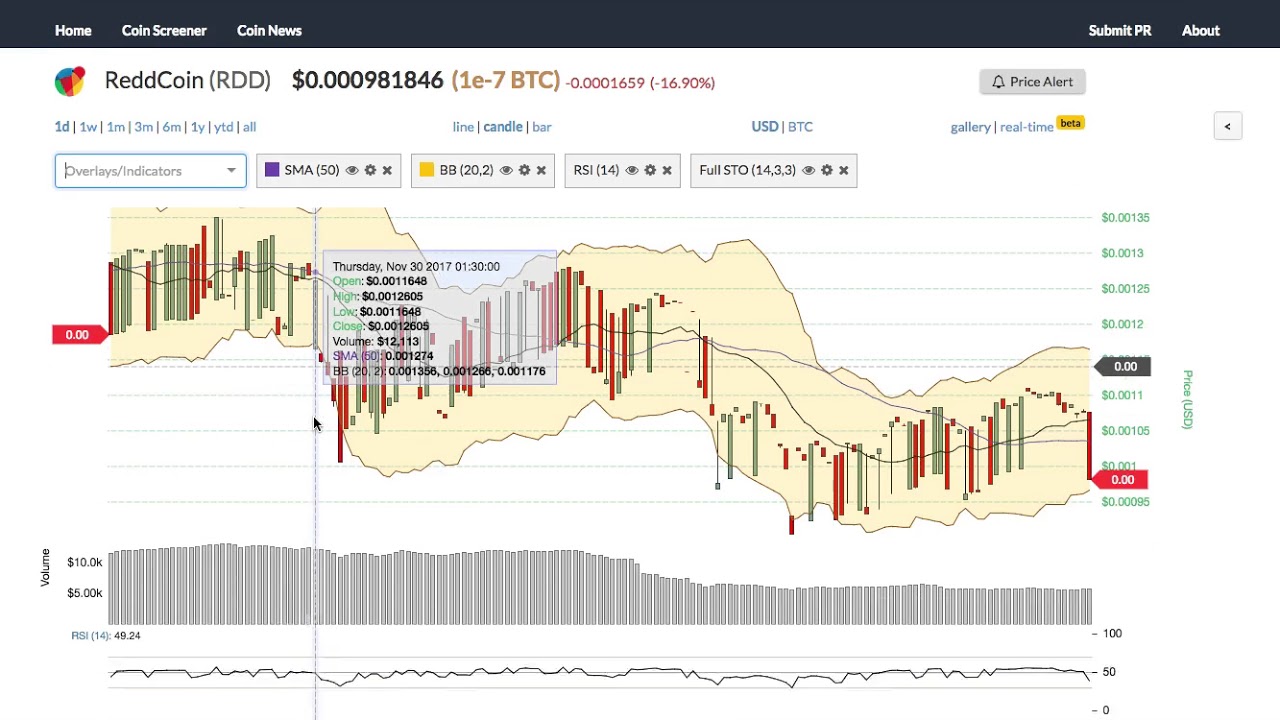Open Submit PR page
1280x720 pixels.
tap(1120, 30)
